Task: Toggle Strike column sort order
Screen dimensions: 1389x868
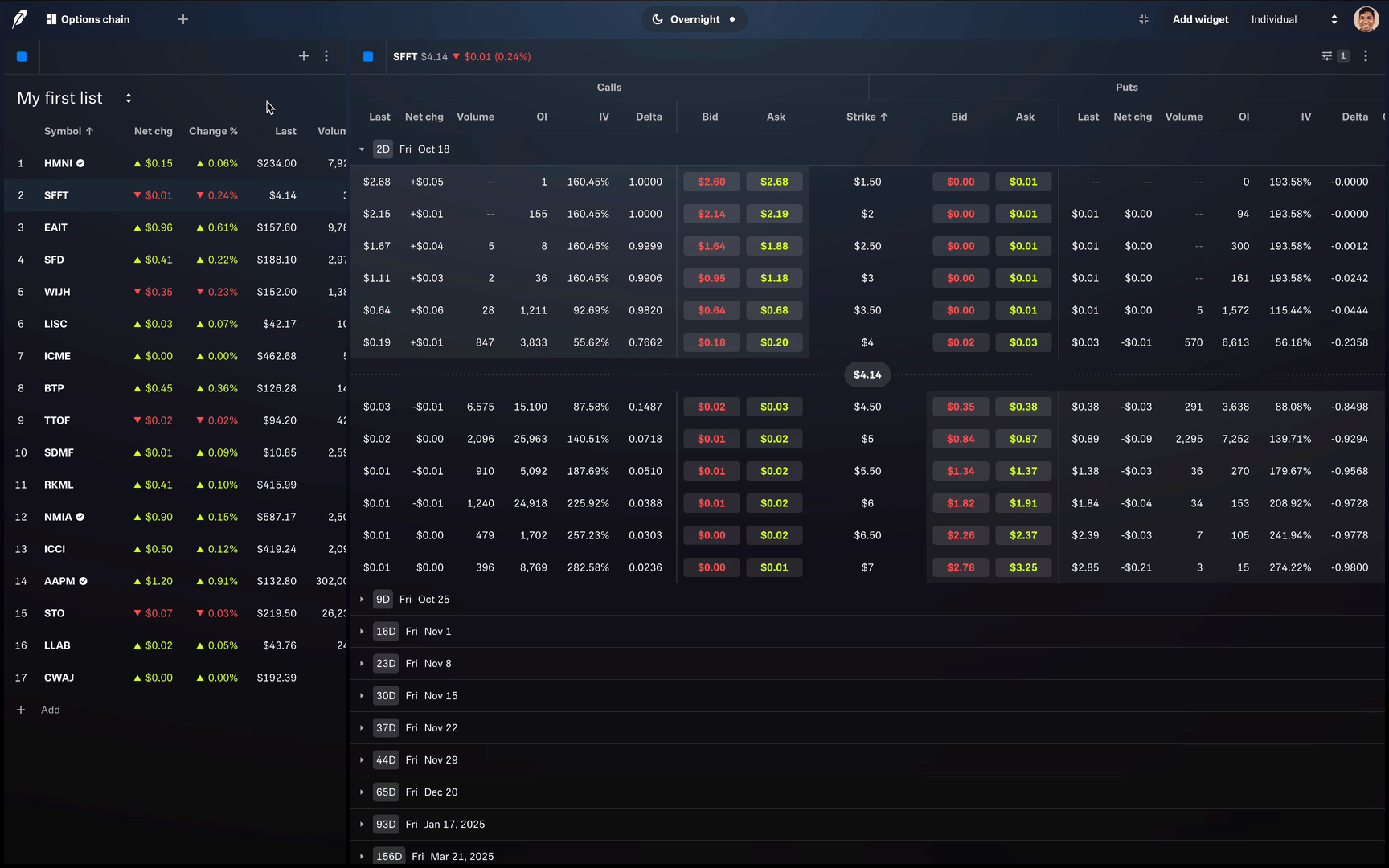Action: click(x=866, y=117)
